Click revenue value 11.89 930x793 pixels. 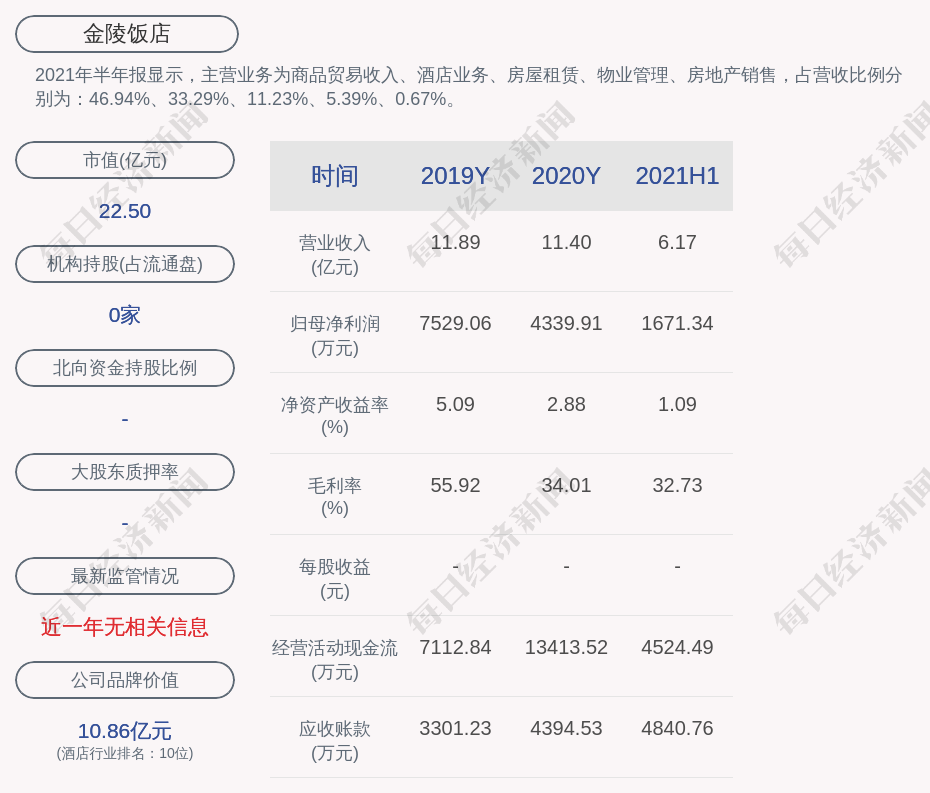pyautogui.click(x=456, y=243)
